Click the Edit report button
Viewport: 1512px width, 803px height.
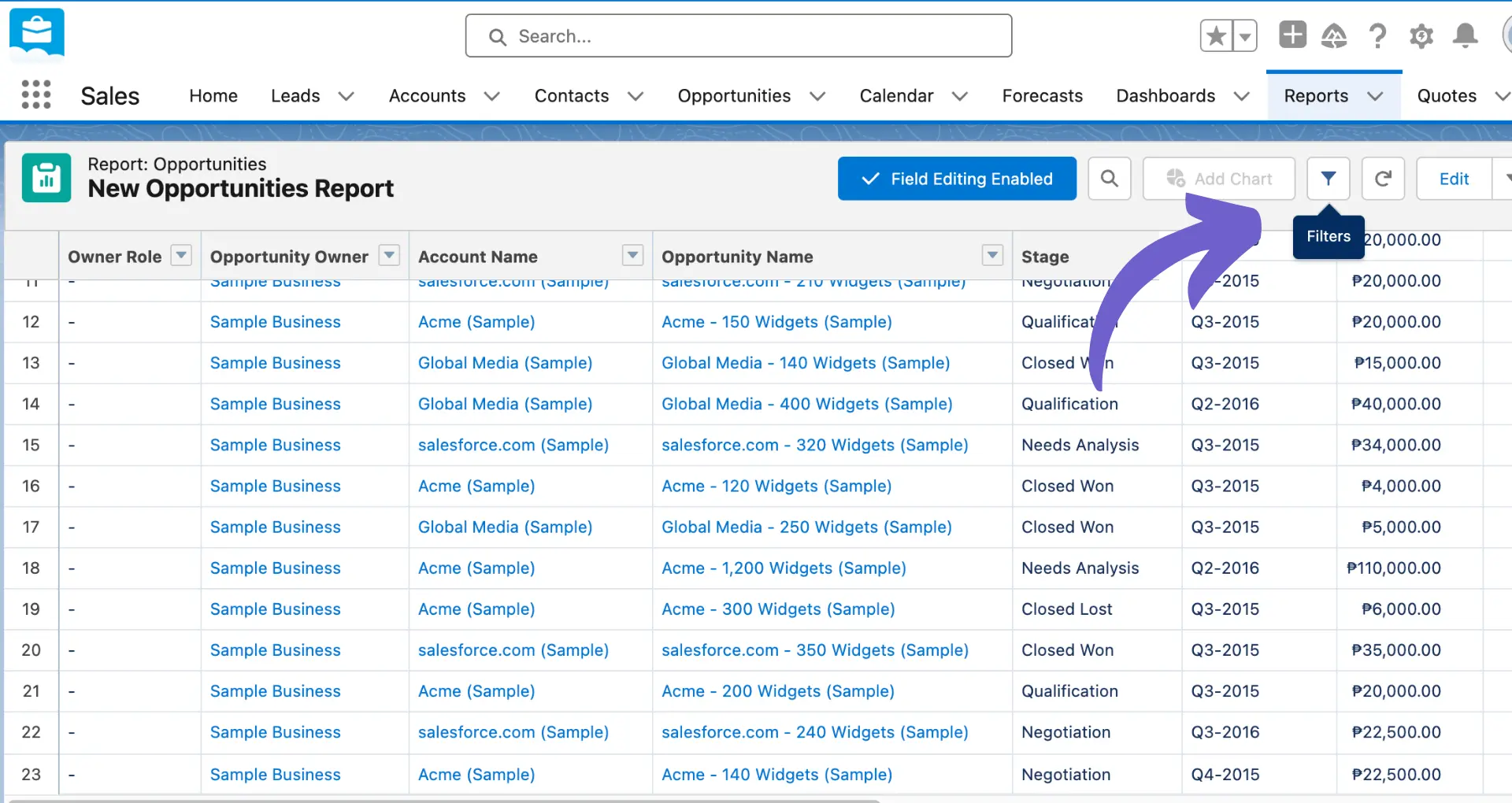pyautogui.click(x=1454, y=179)
